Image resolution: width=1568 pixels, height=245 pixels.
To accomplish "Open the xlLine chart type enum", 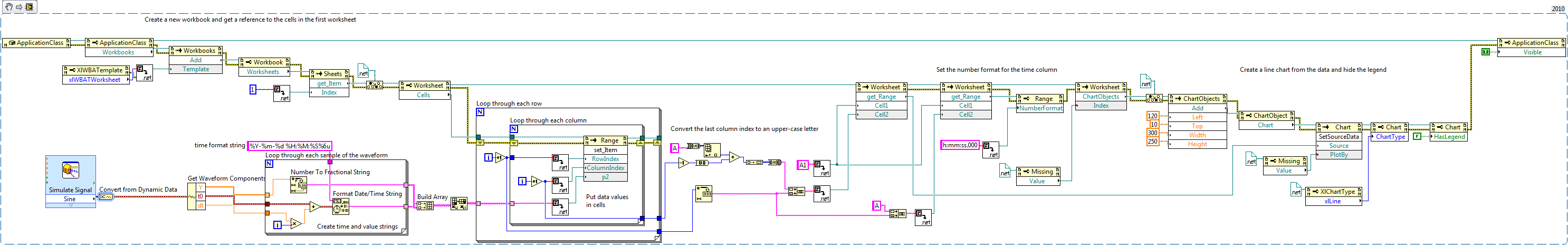I will [x=1333, y=201].
